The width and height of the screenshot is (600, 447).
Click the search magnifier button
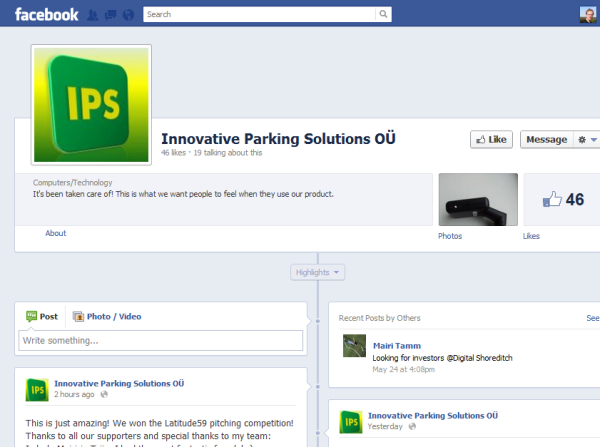coord(383,14)
